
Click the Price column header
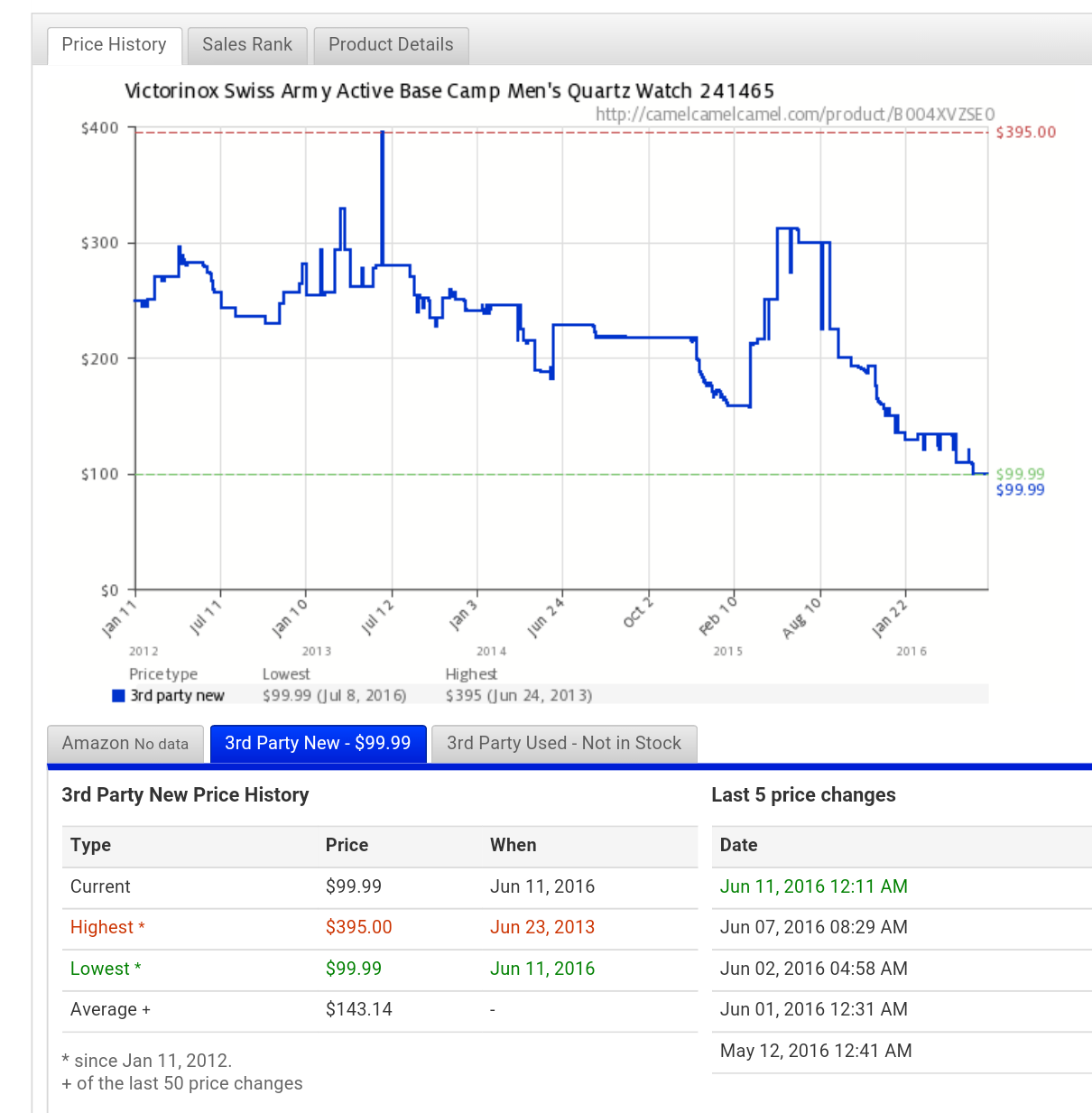click(x=347, y=845)
